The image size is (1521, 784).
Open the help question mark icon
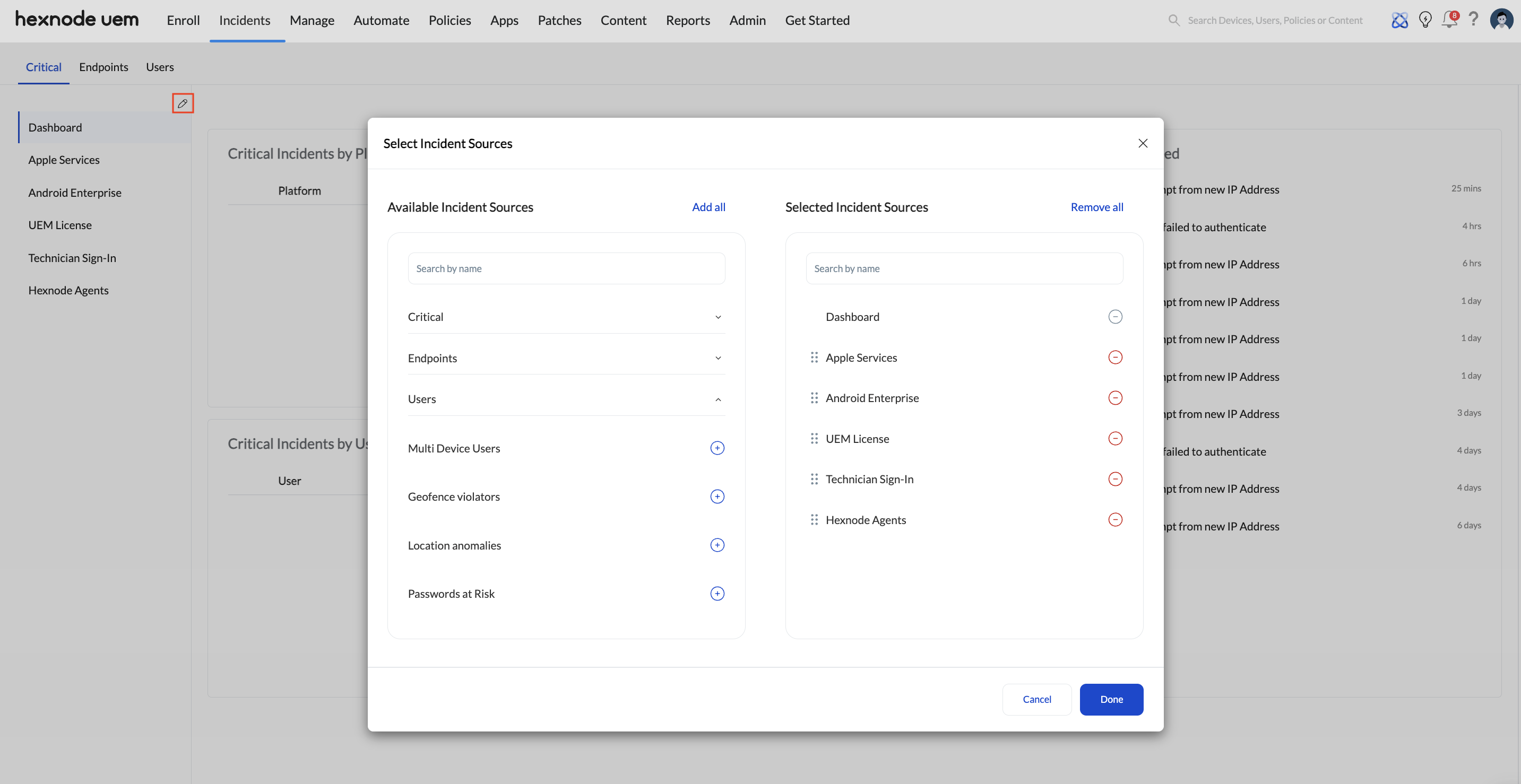(x=1473, y=20)
